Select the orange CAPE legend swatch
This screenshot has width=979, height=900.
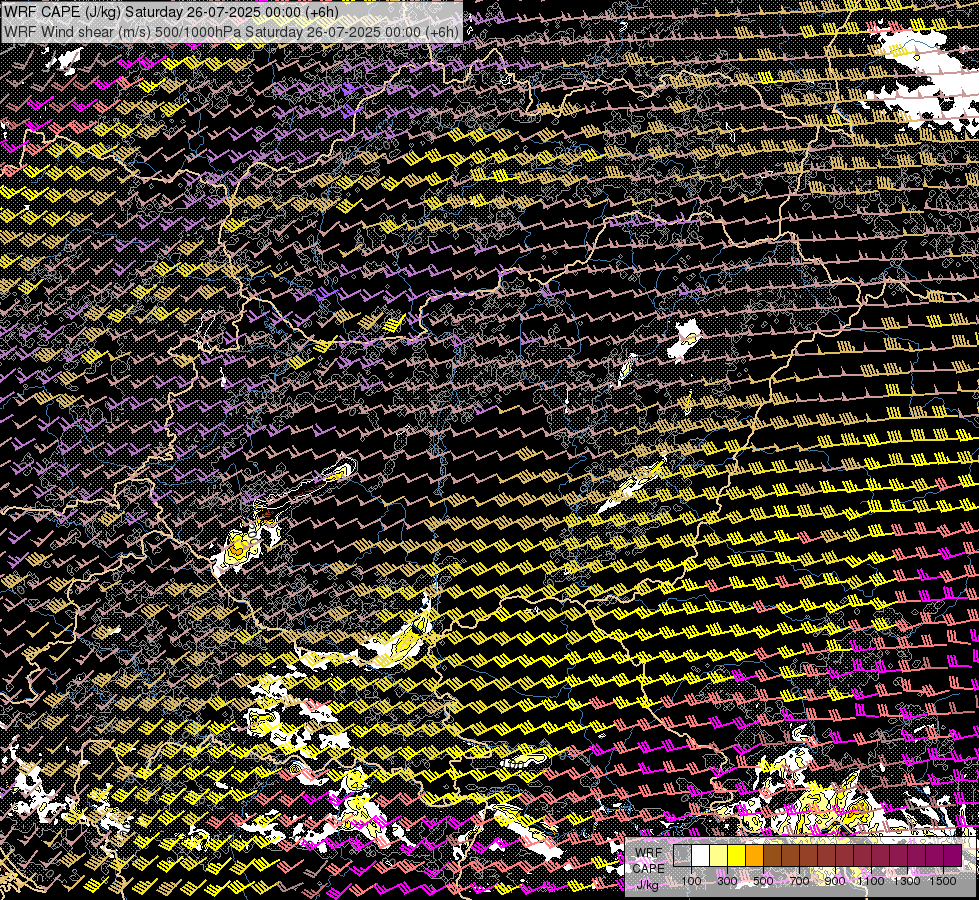coord(754,855)
